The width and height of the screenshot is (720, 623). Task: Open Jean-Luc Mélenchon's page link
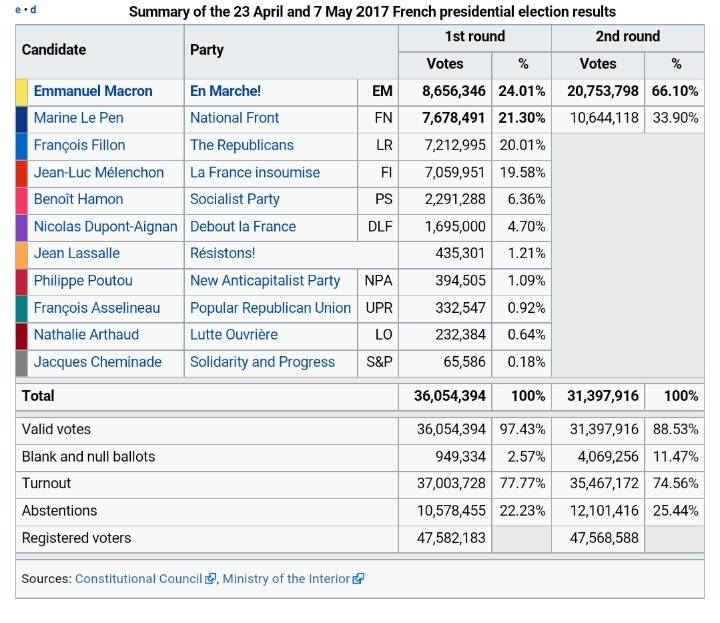98,172
